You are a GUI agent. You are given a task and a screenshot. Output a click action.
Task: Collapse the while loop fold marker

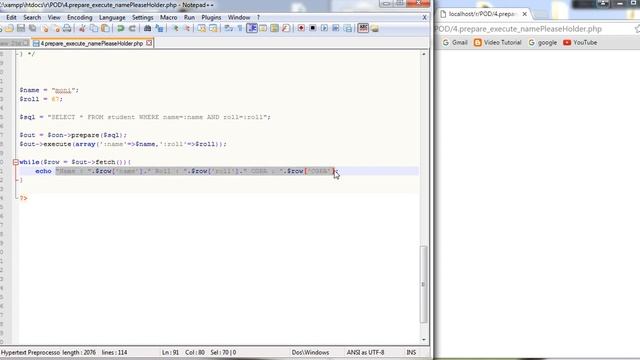pos(16,162)
